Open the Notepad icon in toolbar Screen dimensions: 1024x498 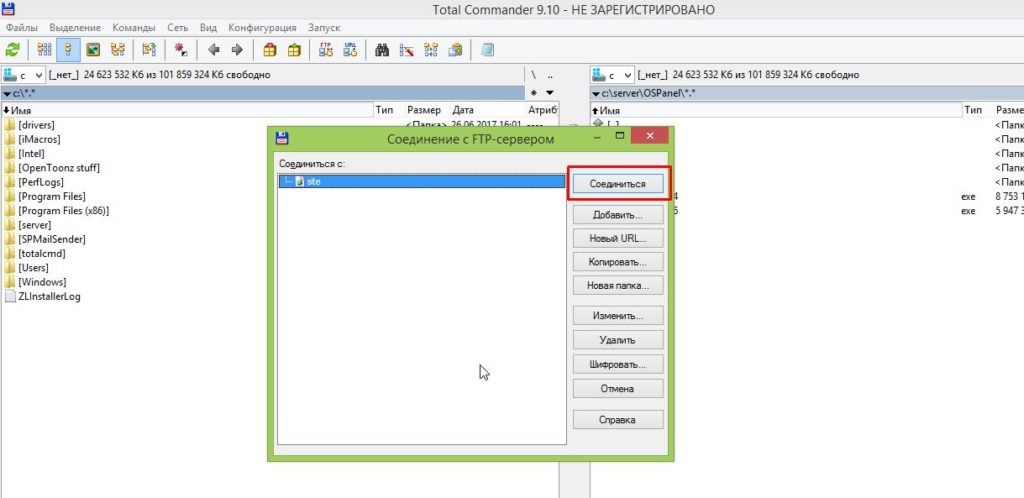(487, 48)
